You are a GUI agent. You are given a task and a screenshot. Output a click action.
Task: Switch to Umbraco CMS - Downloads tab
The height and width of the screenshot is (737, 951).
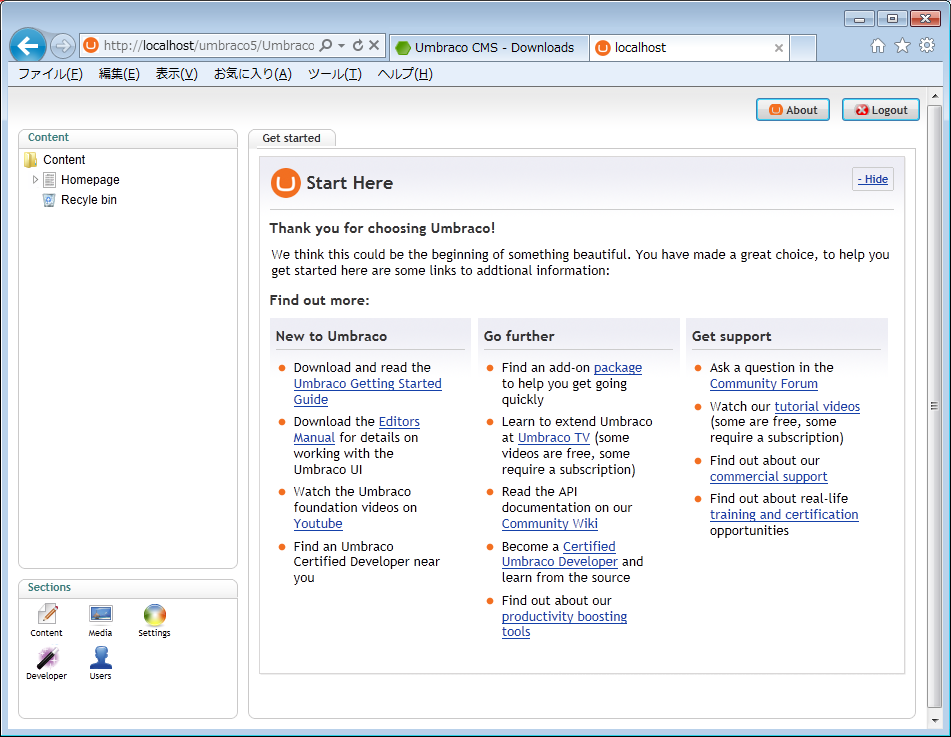486,47
